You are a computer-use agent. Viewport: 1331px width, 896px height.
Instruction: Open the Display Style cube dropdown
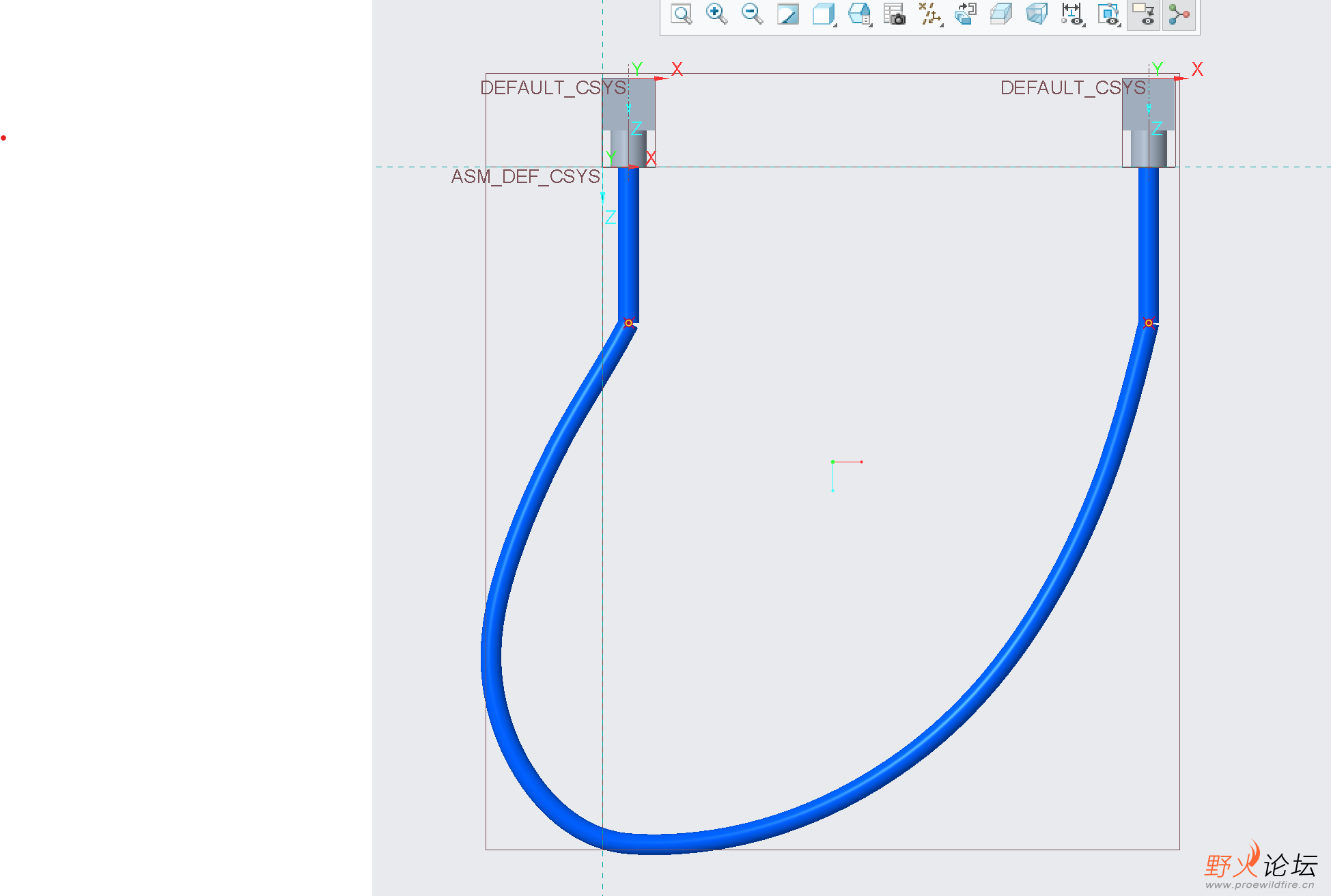tap(824, 14)
